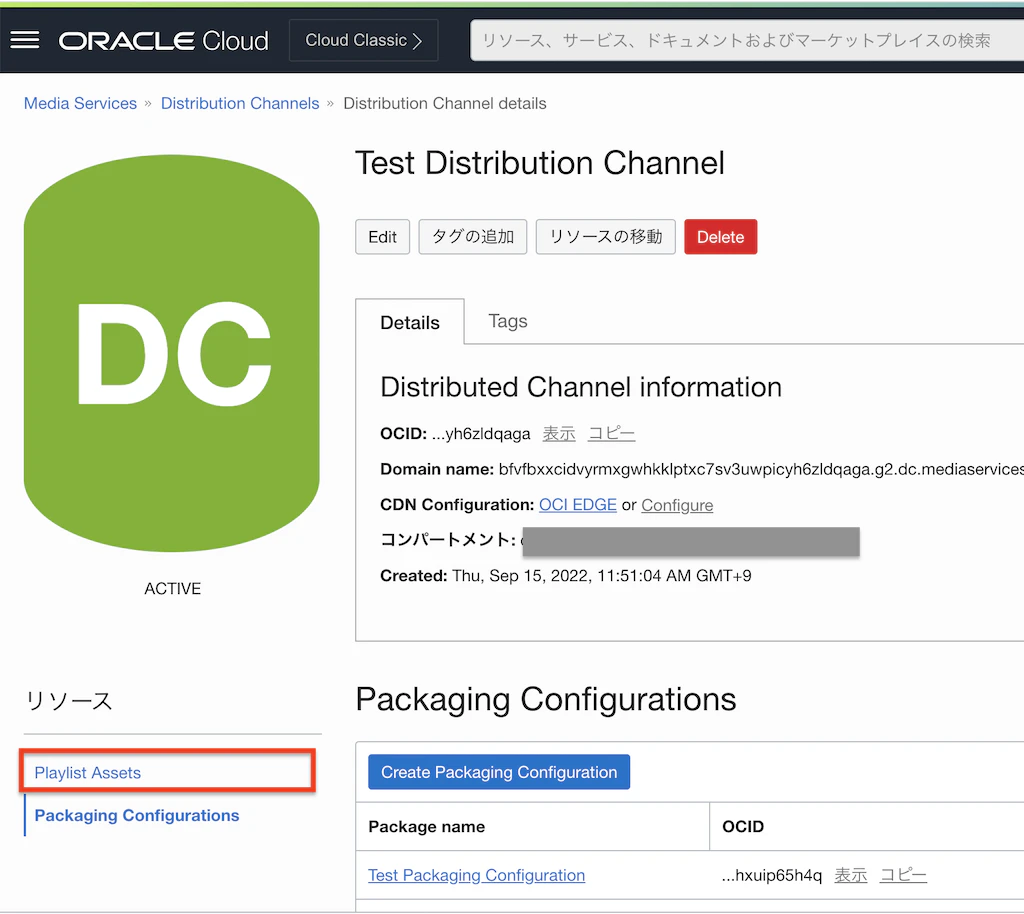
Task: Open the Cloud Classic menu
Action: point(363,40)
